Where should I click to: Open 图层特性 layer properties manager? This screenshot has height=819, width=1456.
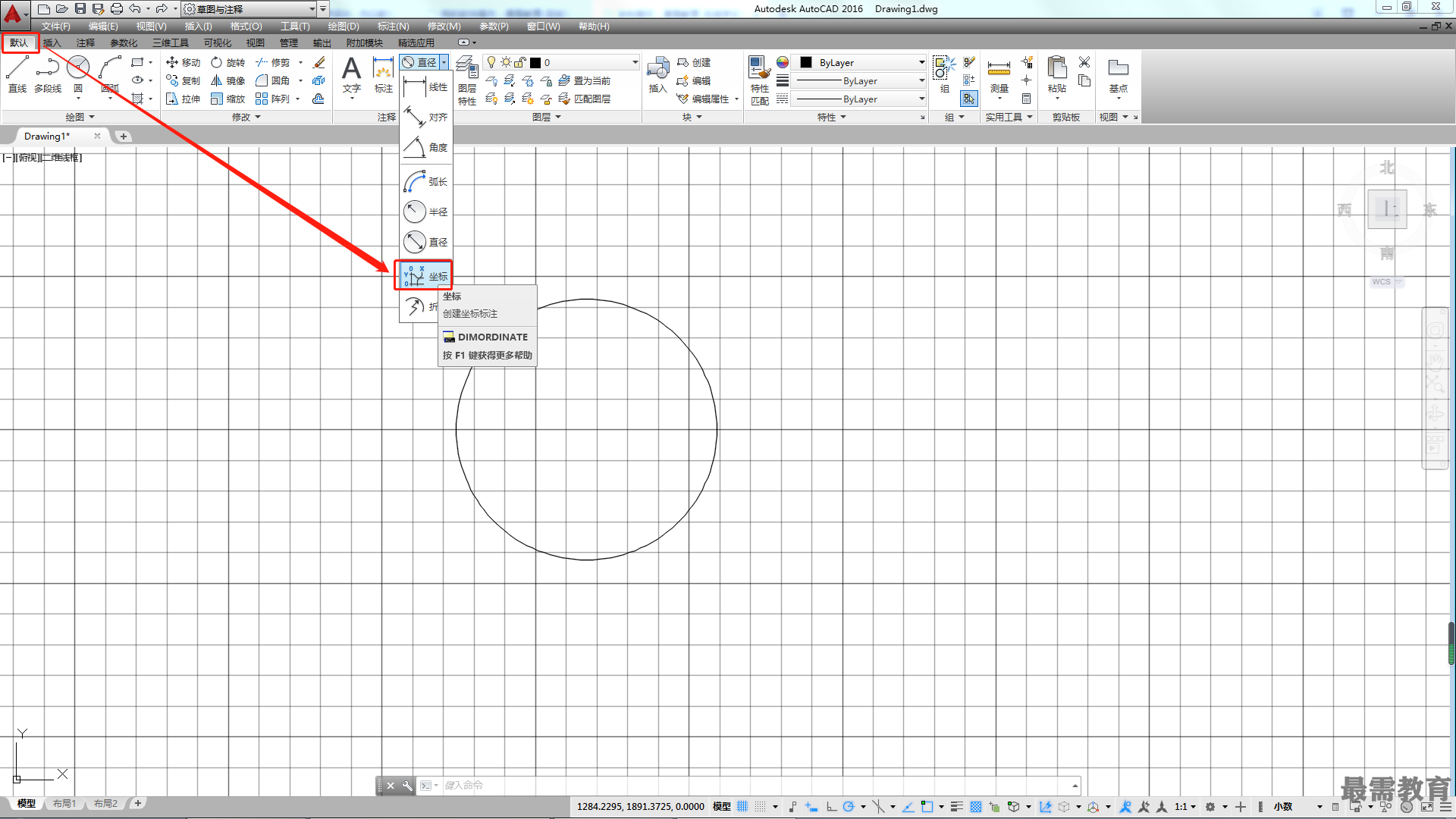pyautogui.click(x=467, y=81)
